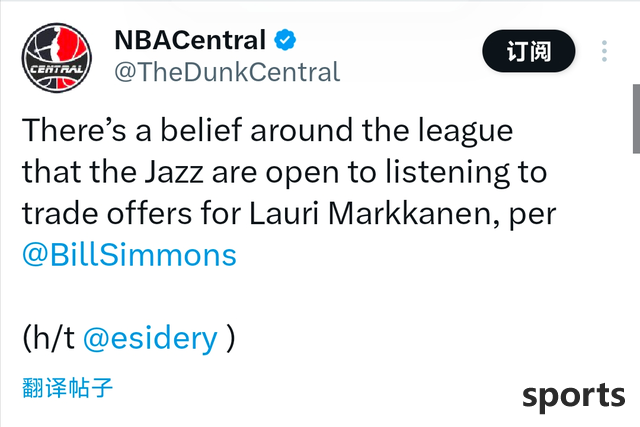Viewport: 640px width, 427px height.
Task: Open the three-dot more options menu
Action: pos(604,51)
